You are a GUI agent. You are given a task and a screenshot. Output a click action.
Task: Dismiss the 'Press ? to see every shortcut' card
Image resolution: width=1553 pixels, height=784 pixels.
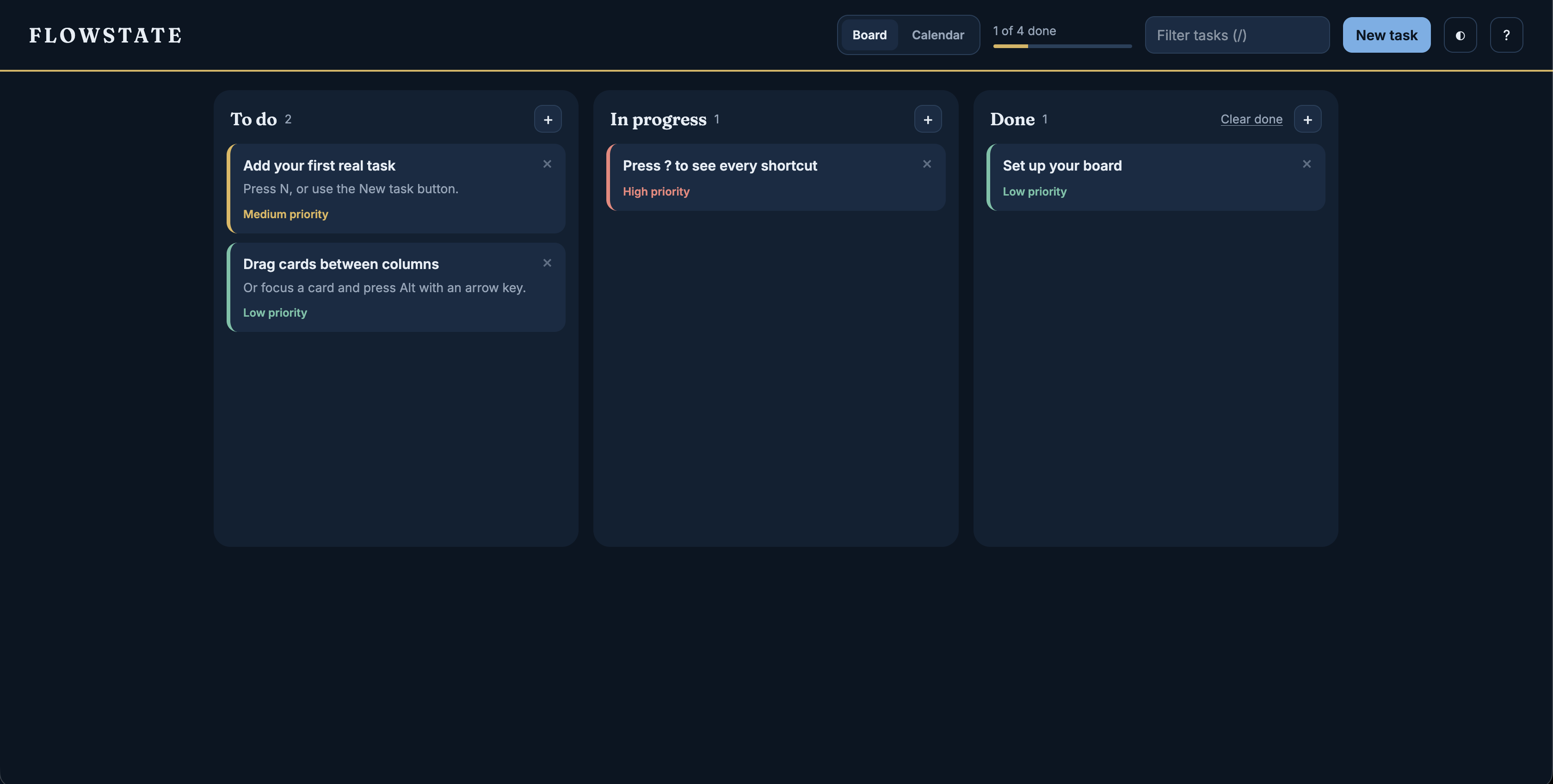click(x=927, y=164)
